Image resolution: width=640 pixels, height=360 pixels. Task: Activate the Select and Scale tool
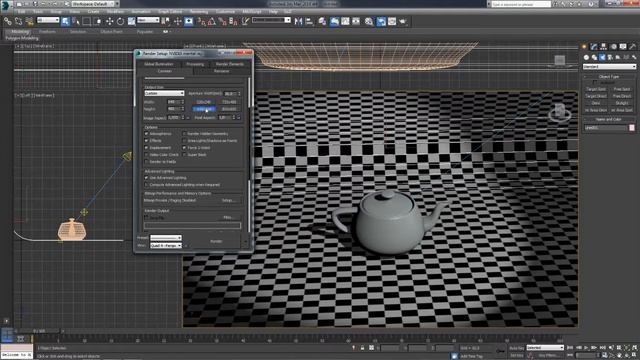pos(131,21)
